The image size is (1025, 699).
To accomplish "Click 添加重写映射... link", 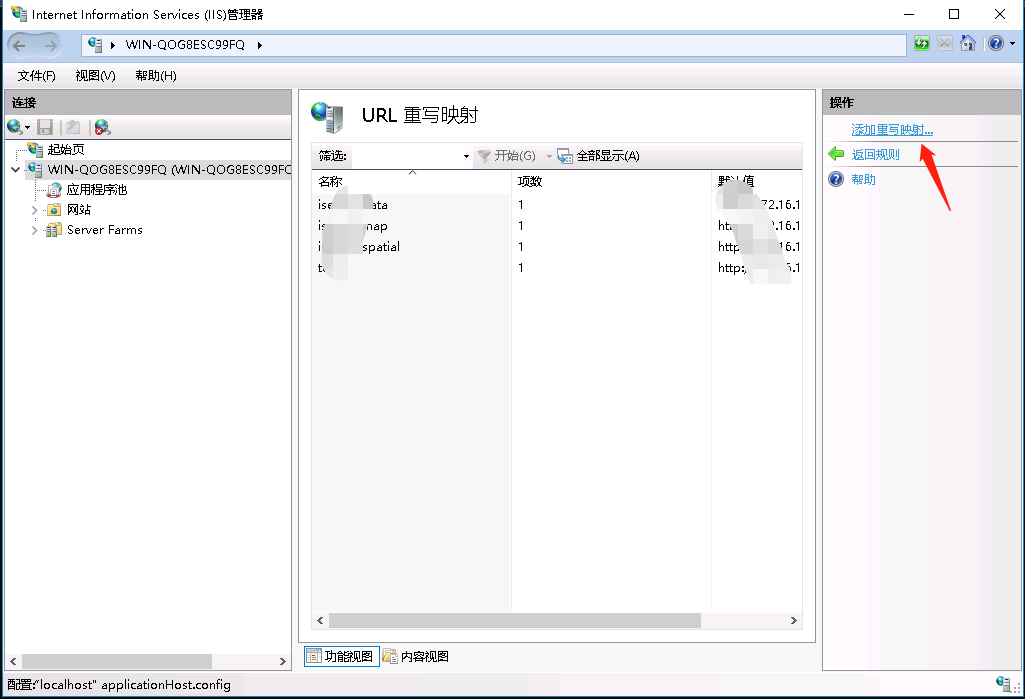I will pyautogui.click(x=892, y=129).
